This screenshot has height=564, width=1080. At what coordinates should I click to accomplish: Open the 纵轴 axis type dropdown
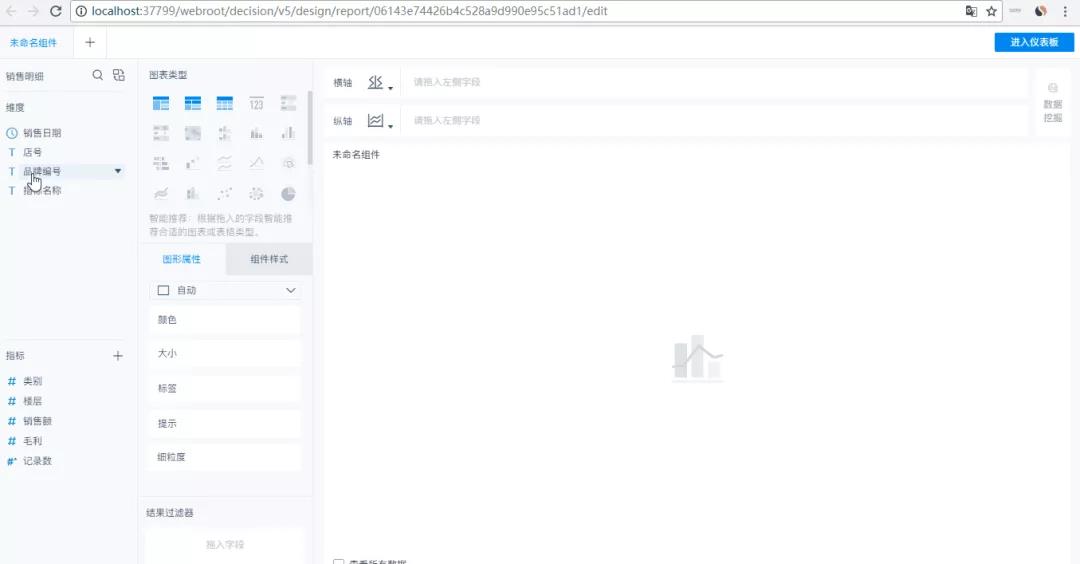point(379,121)
